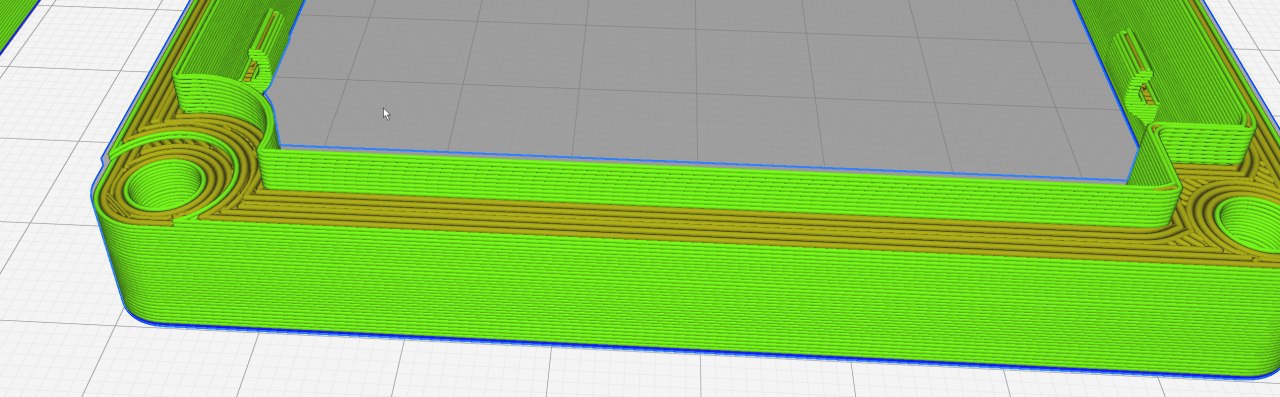Click the left corner screw hole on model
This screenshot has height=397, width=1280.
[165, 185]
